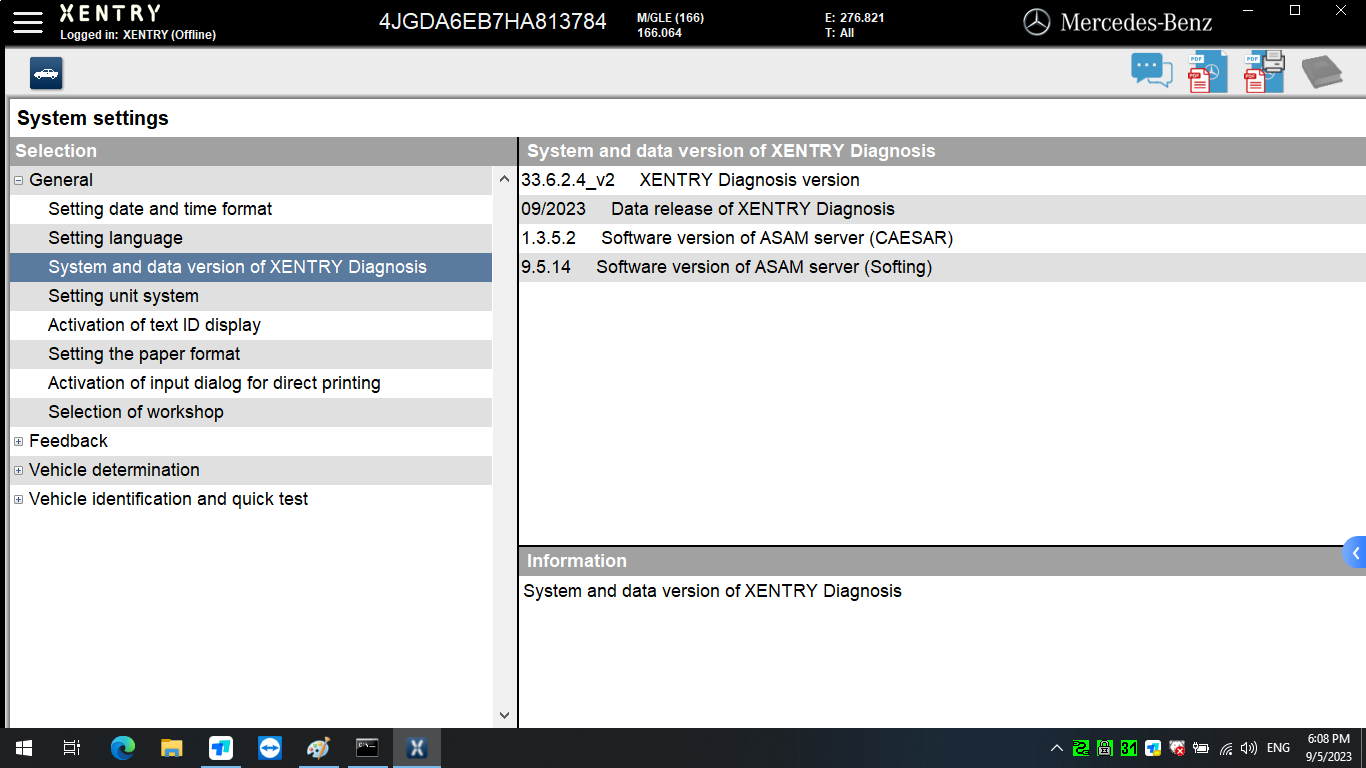Click the Windows Start button

coord(21,748)
